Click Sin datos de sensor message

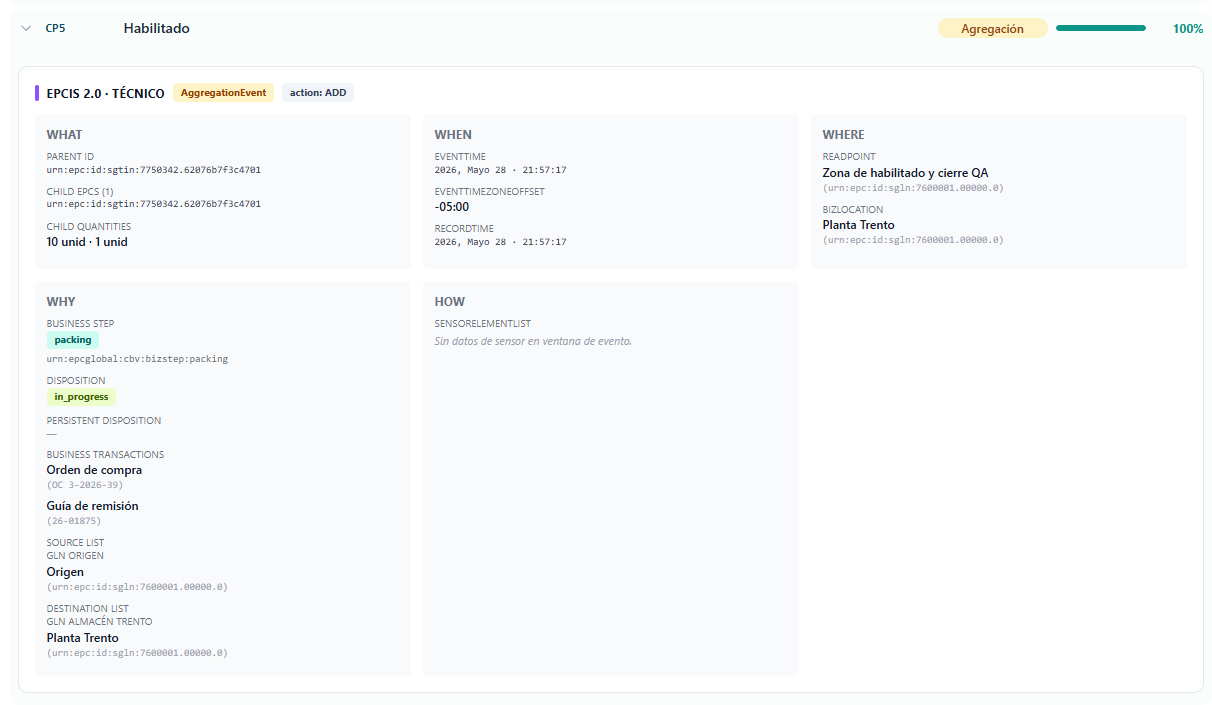point(533,342)
